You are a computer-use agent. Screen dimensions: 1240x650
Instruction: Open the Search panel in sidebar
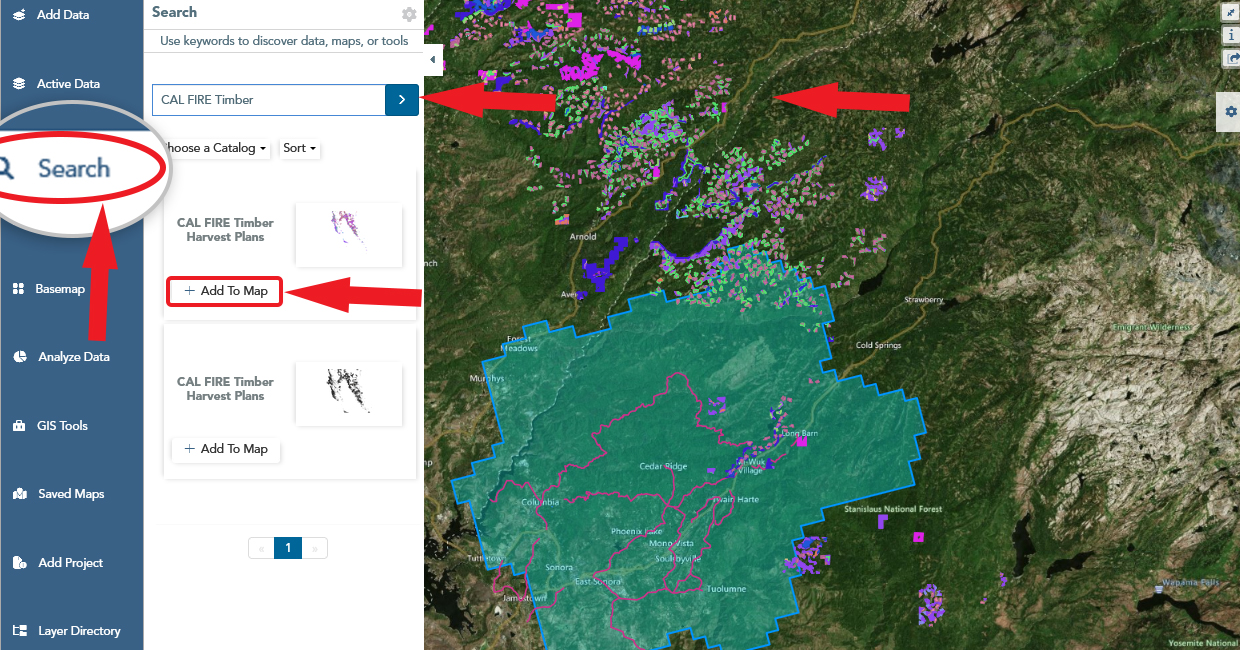pyautogui.click(x=73, y=168)
